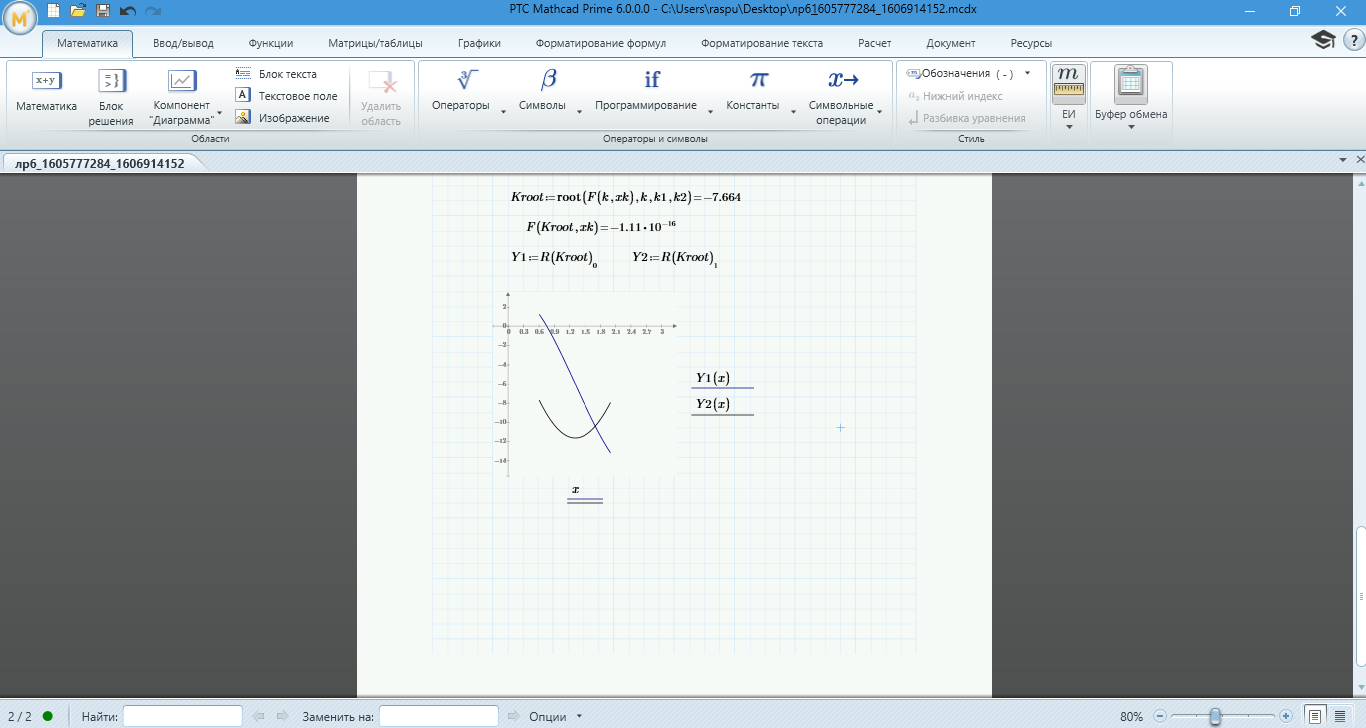Switch to page view mode in status bar
Image resolution: width=1366 pixels, height=728 pixels.
pos(1315,716)
